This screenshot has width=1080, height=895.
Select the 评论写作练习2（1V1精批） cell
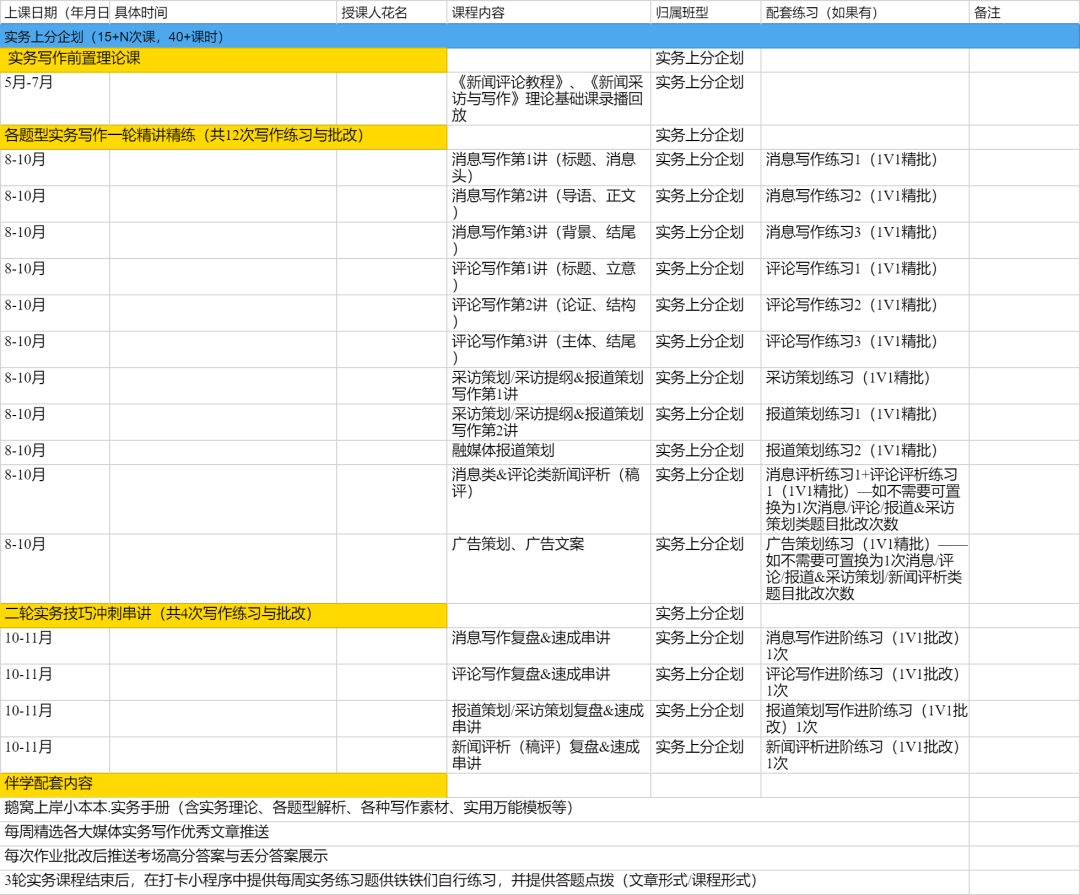pyautogui.click(x=865, y=313)
